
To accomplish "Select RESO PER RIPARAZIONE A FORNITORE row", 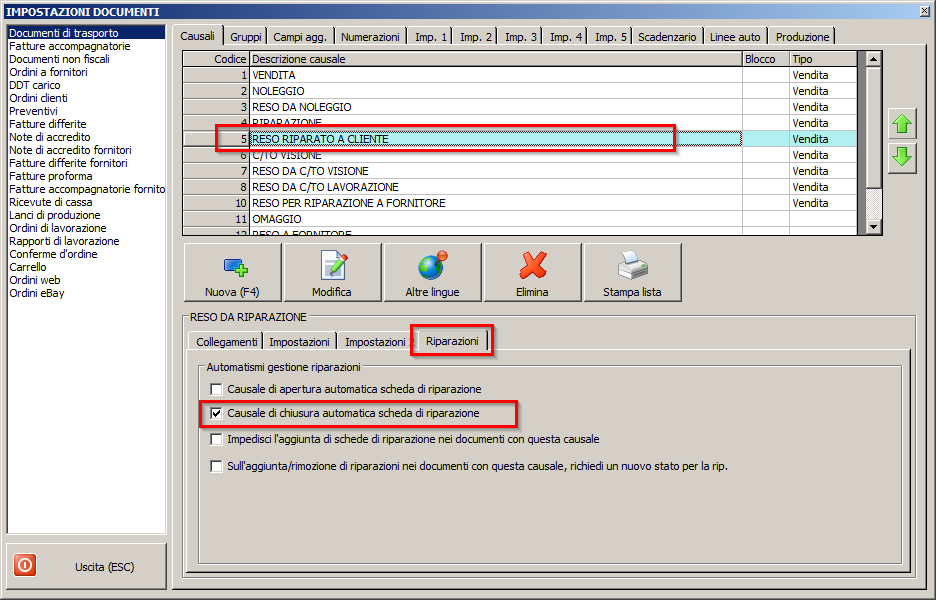I will (519, 204).
